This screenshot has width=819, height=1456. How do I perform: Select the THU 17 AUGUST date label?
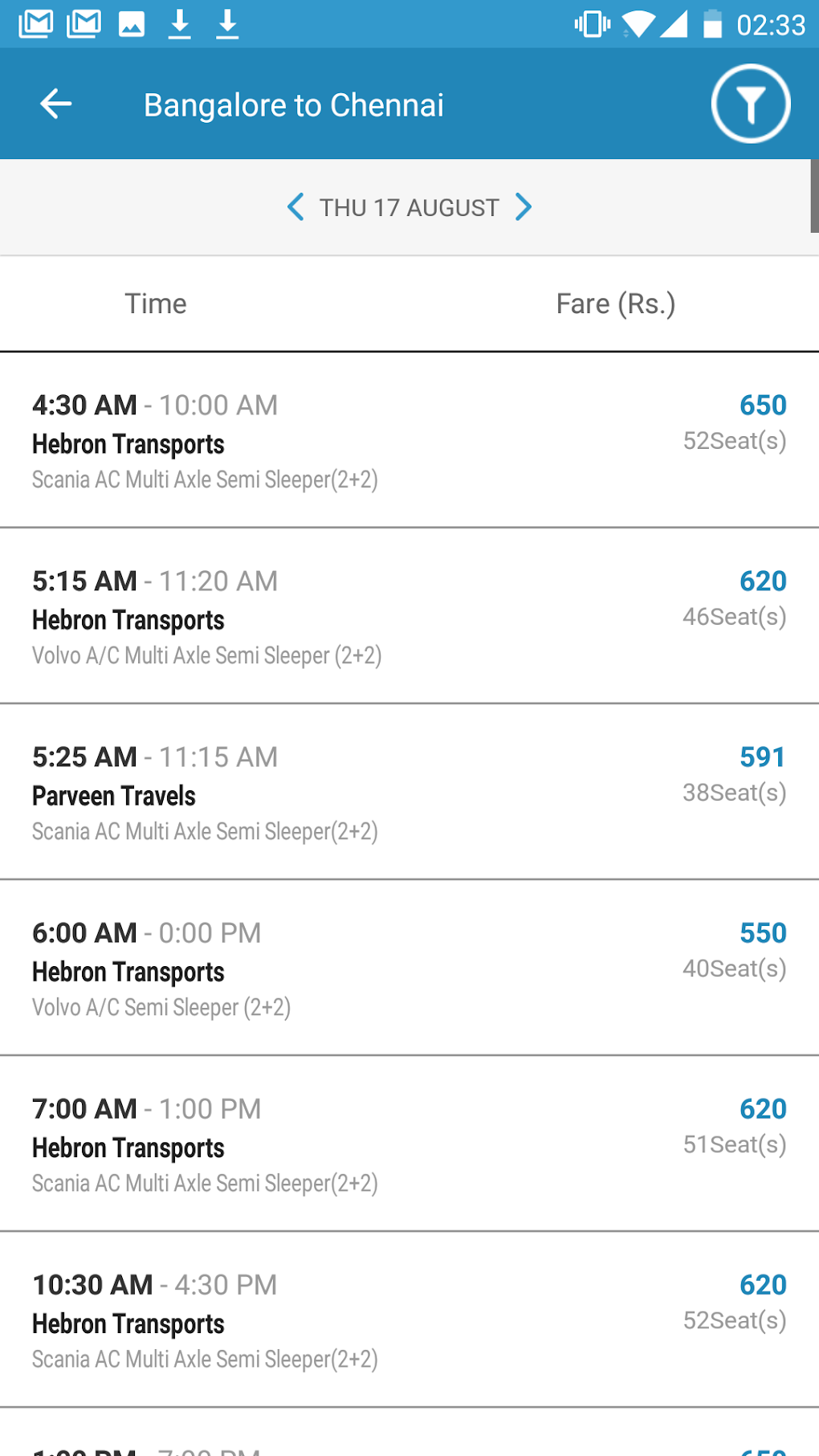point(409,208)
